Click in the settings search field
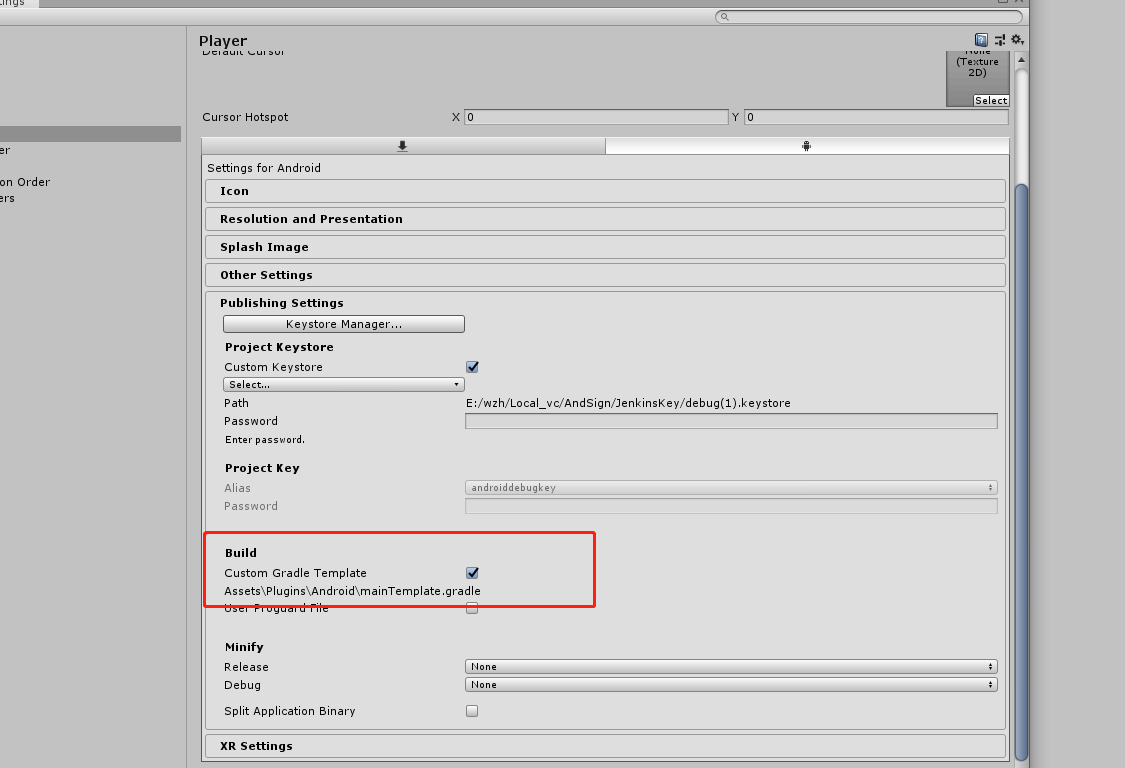This screenshot has width=1125, height=768. pyautogui.click(x=869, y=17)
